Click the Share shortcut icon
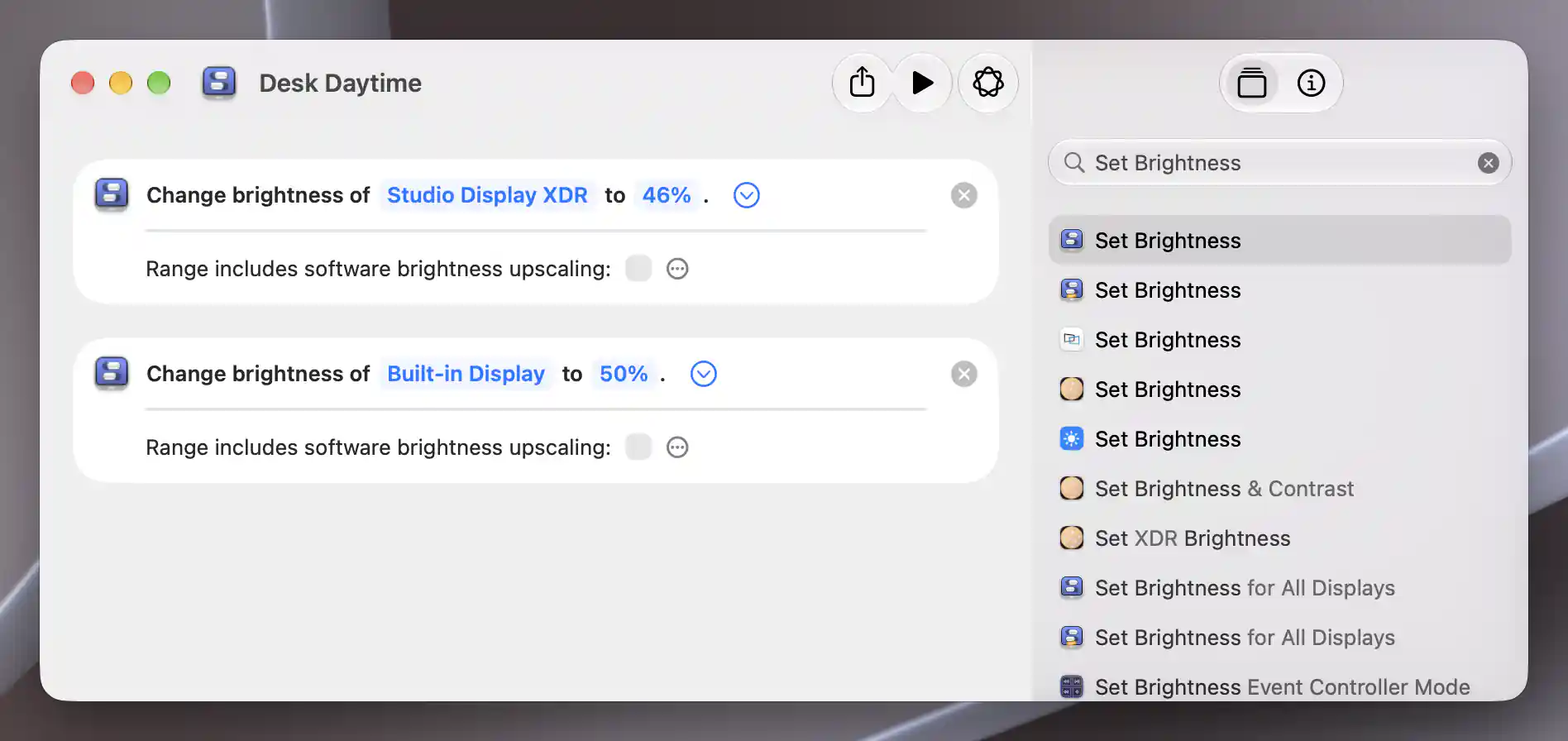 (x=862, y=83)
